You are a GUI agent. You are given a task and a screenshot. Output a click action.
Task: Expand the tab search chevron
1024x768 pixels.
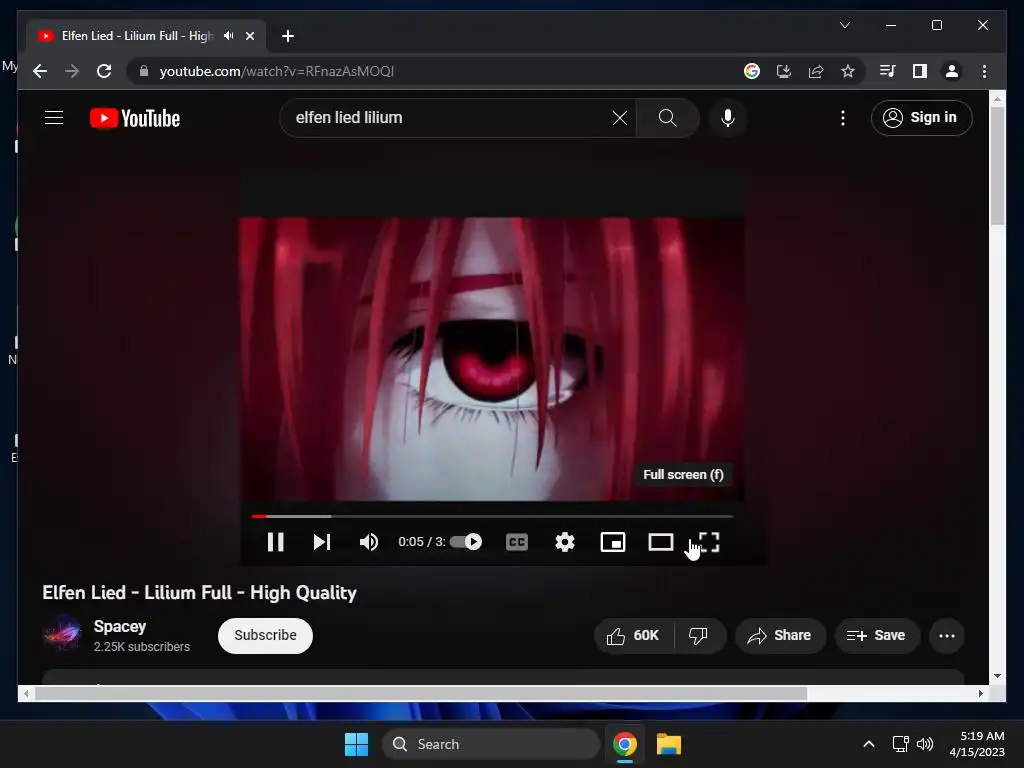coord(844,25)
